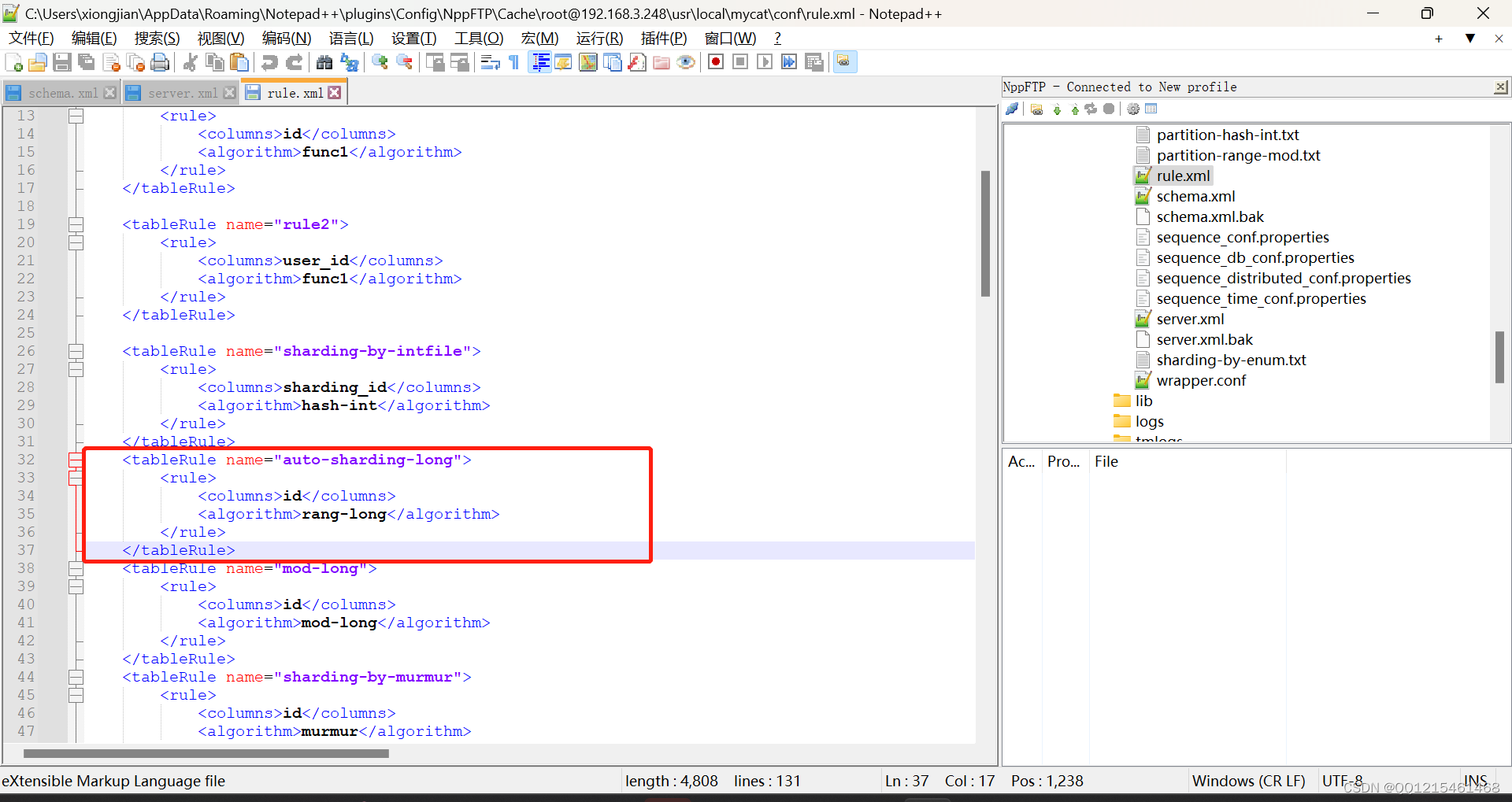Collapse the rule fold at line 33
The width and height of the screenshot is (1512, 802).
(x=76, y=478)
